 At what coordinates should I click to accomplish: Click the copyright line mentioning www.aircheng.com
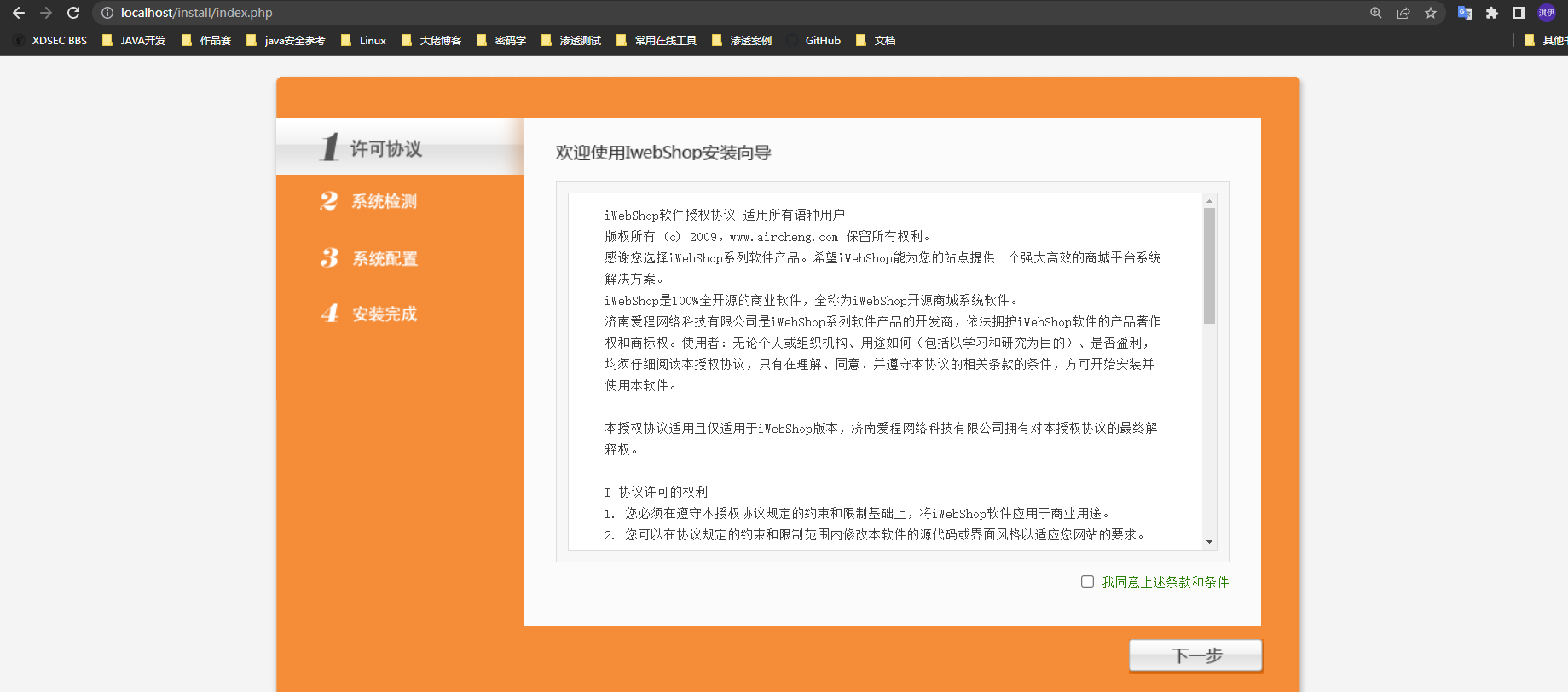point(769,237)
